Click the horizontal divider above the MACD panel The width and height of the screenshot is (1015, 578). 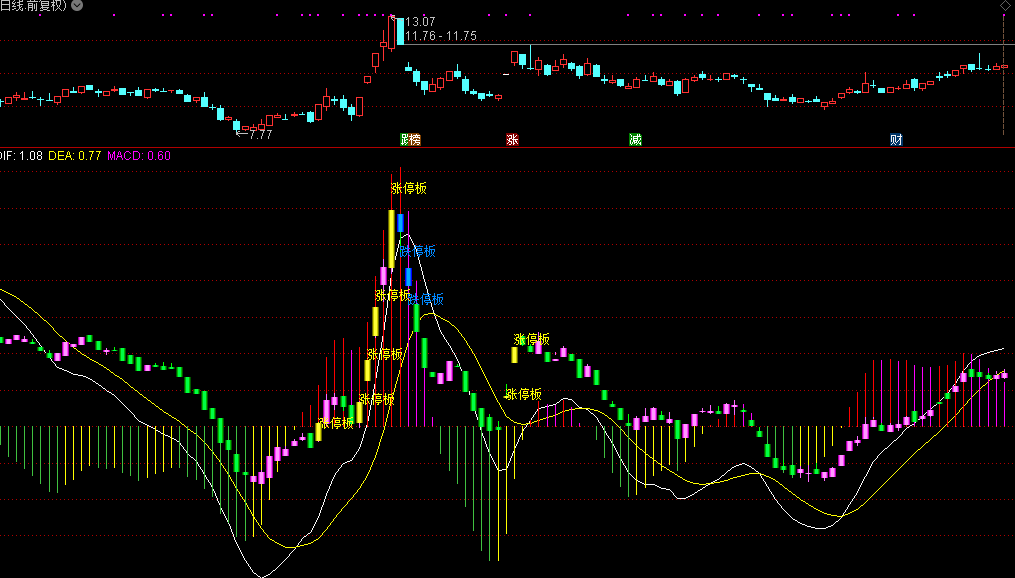500,146
